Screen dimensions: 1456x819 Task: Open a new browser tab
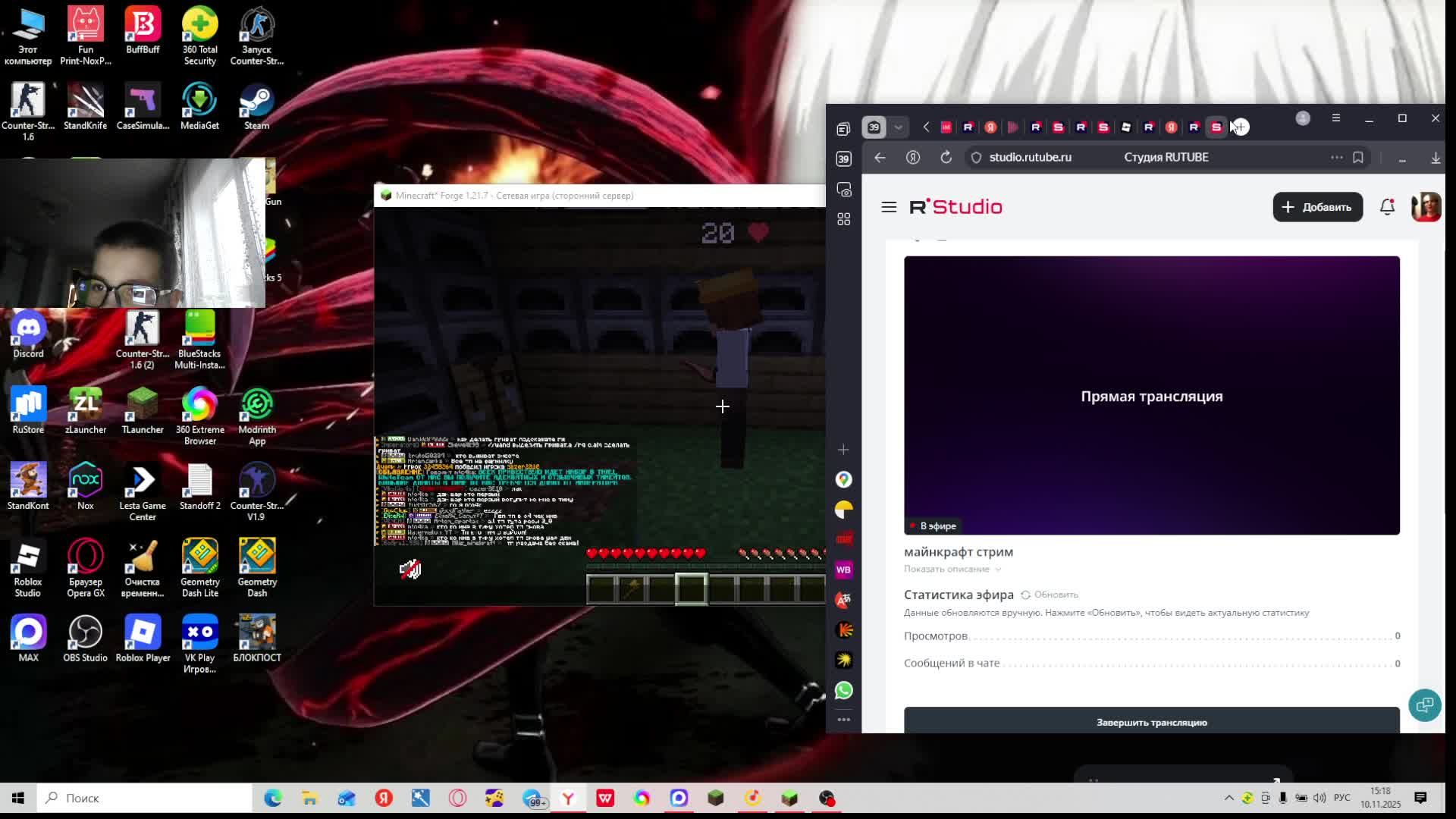point(1241,127)
